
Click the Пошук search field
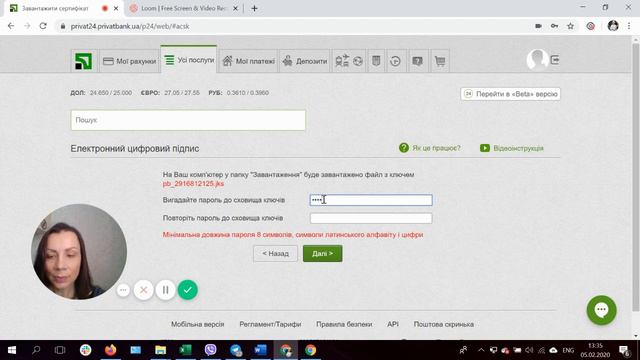(188, 120)
